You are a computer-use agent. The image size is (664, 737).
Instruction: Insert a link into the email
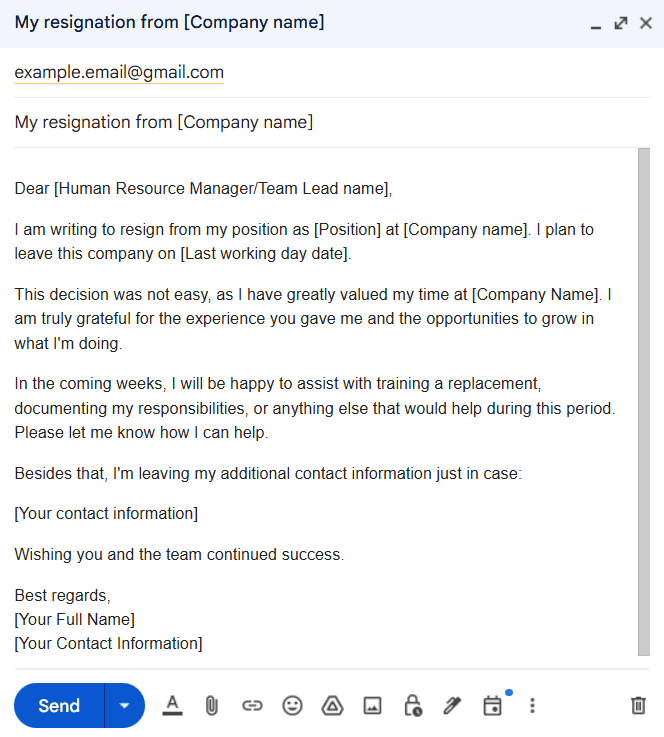pyautogui.click(x=252, y=705)
